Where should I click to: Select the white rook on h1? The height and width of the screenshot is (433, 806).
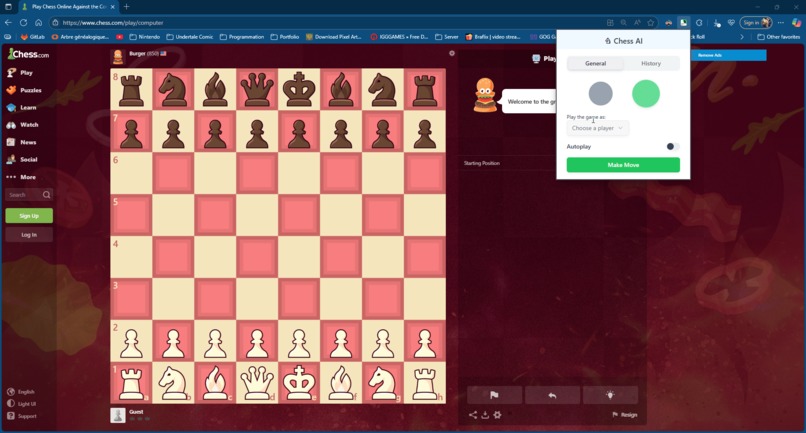pyautogui.click(x=425, y=383)
